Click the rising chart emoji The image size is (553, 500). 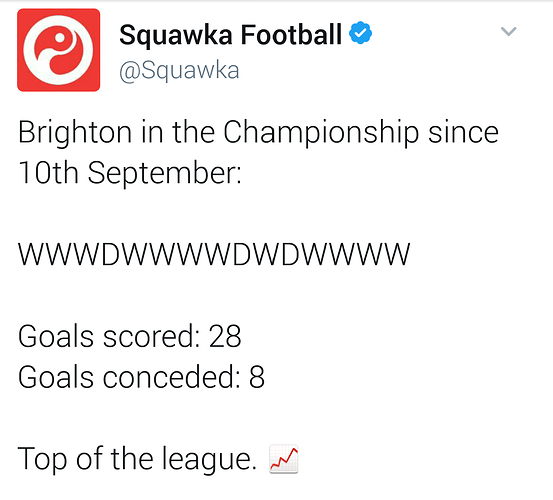pyautogui.click(x=284, y=459)
